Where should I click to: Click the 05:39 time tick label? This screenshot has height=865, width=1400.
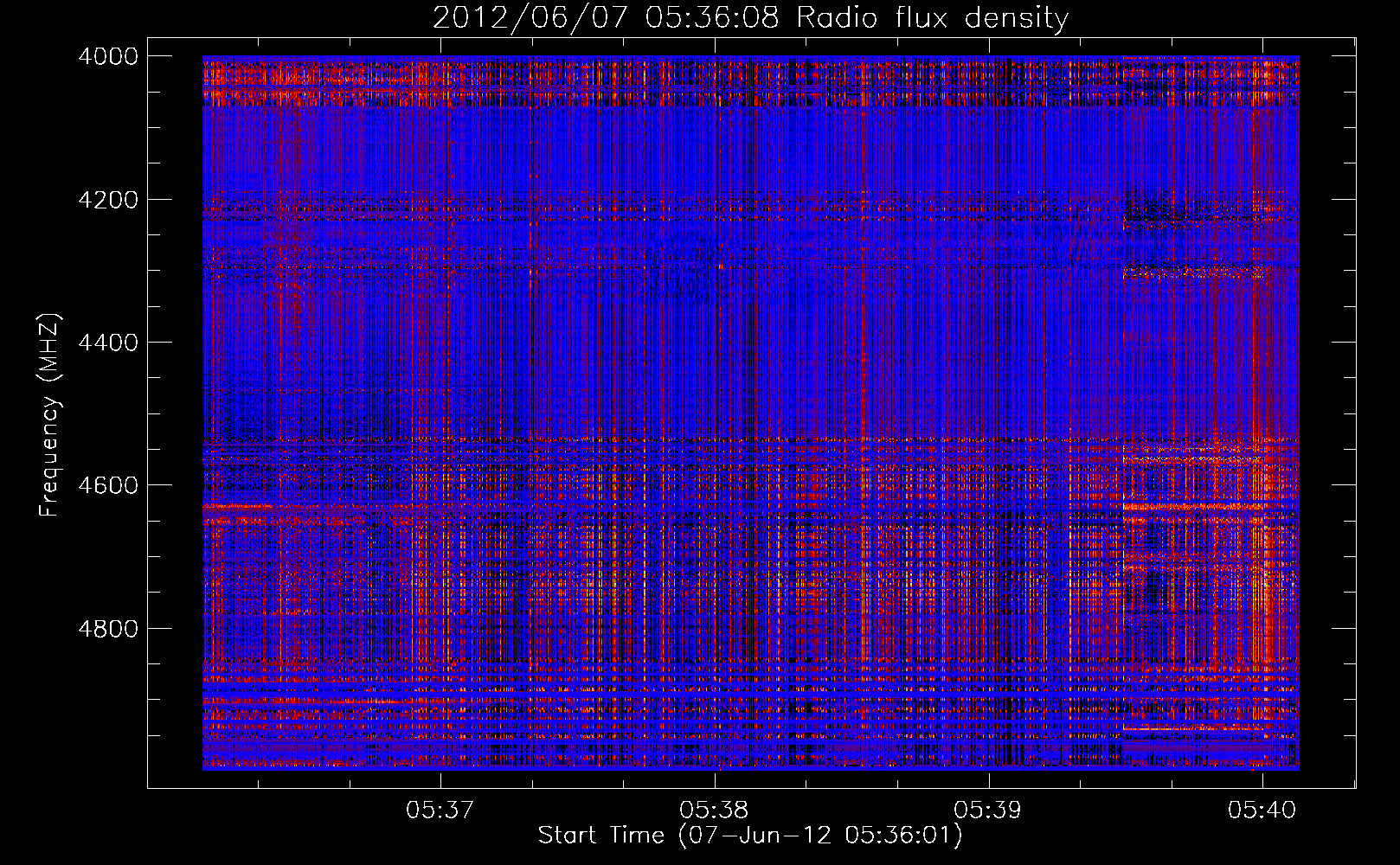[x=987, y=810]
